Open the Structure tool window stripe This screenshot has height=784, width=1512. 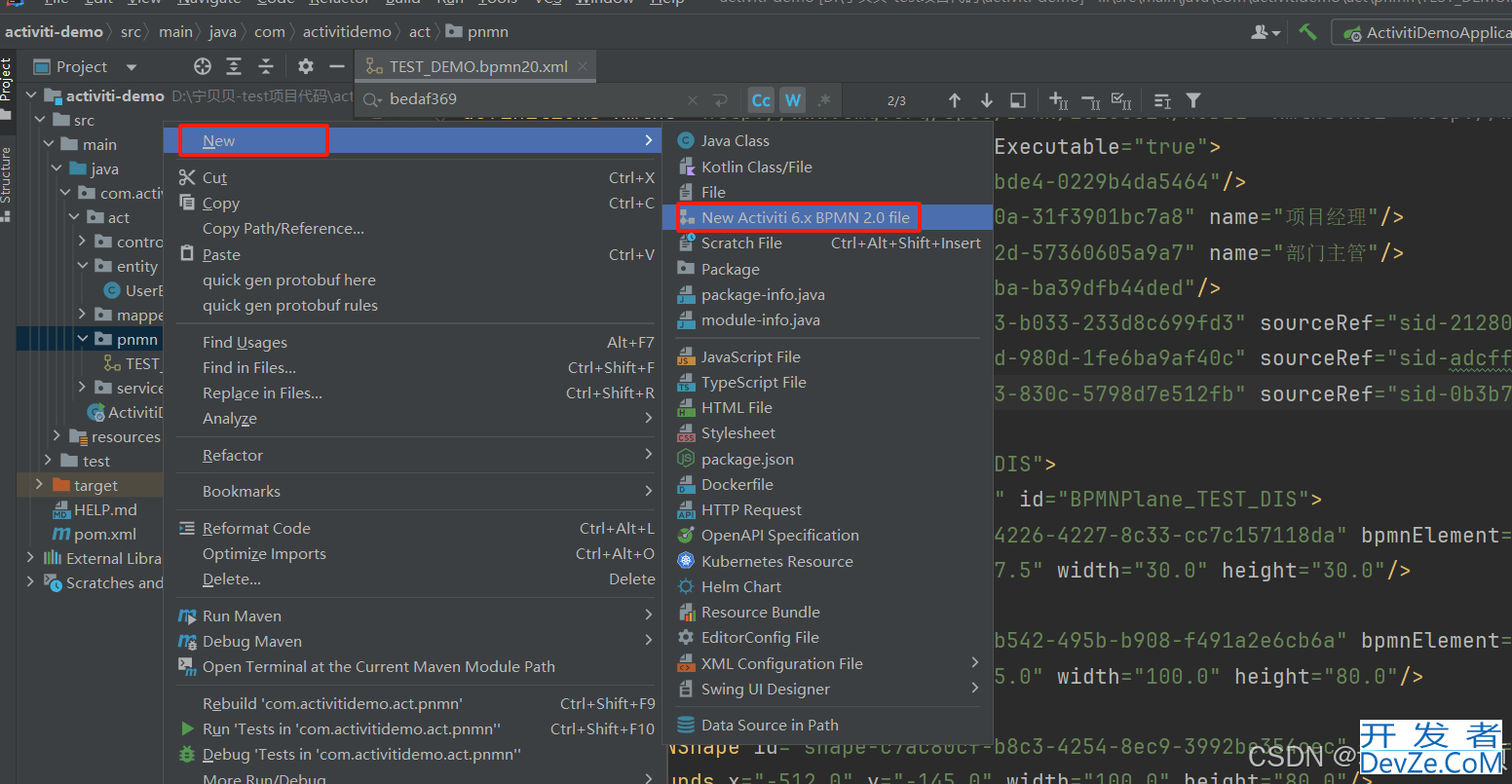6,183
